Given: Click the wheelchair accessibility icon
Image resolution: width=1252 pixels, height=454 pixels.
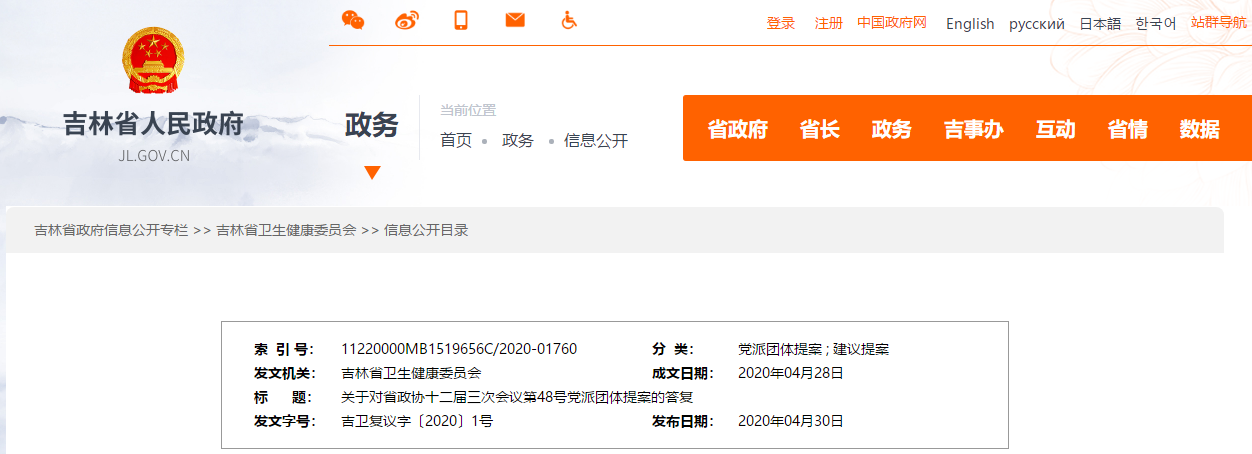Looking at the screenshot, I should tap(569, 20).
